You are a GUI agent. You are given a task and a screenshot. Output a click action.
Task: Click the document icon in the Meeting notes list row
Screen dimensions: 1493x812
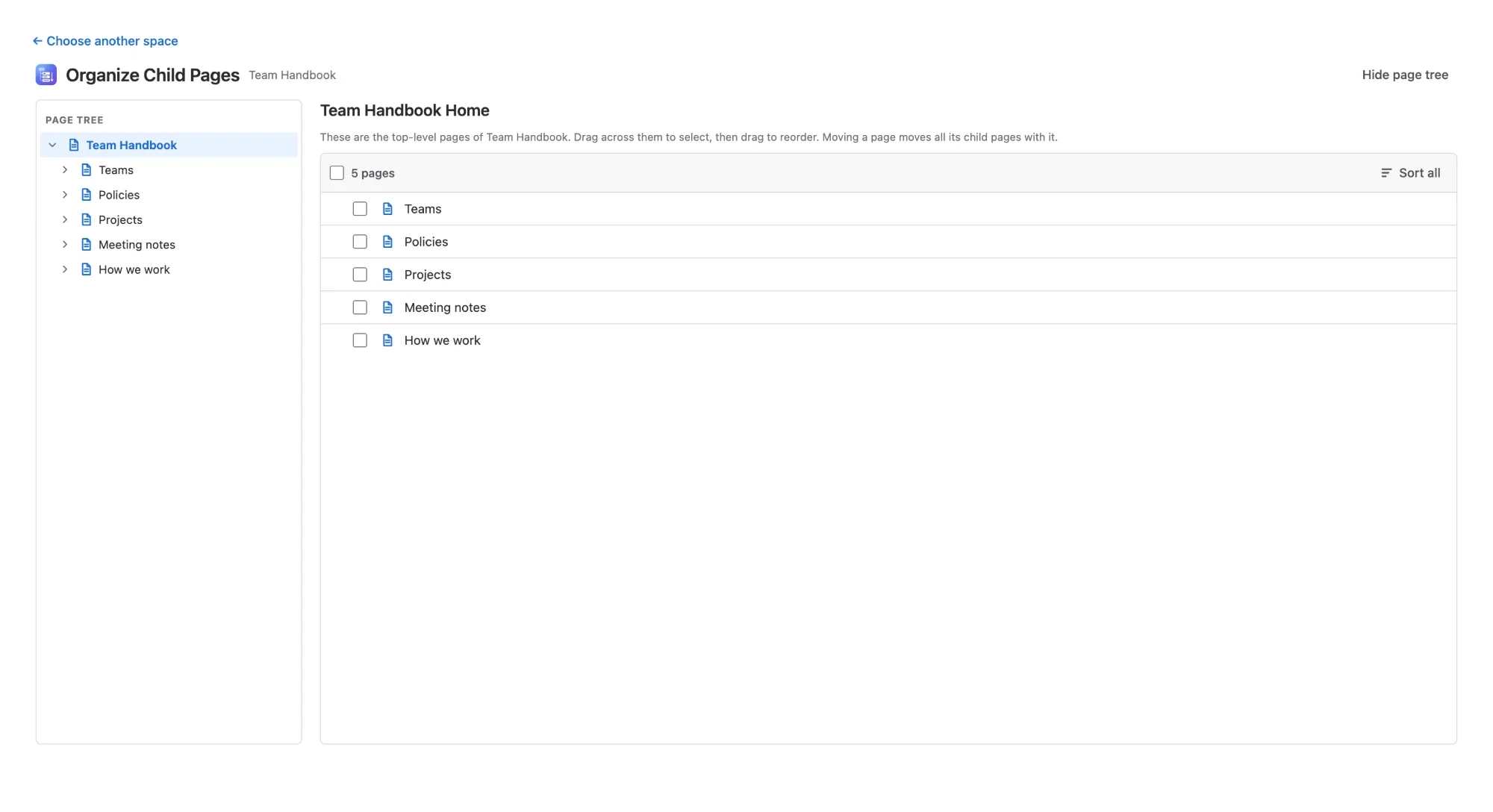tap(387, 307)
